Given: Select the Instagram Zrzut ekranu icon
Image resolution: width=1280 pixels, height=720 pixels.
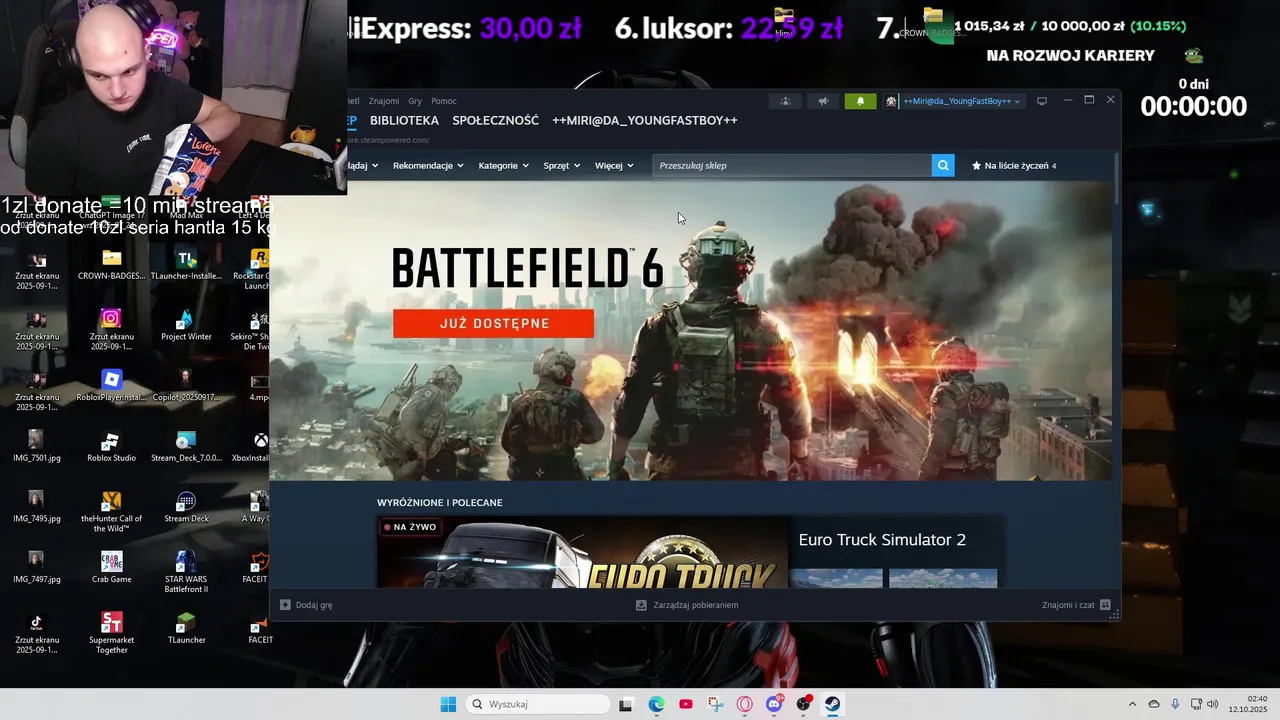Looking at the screenshot, I should point(111,329).
